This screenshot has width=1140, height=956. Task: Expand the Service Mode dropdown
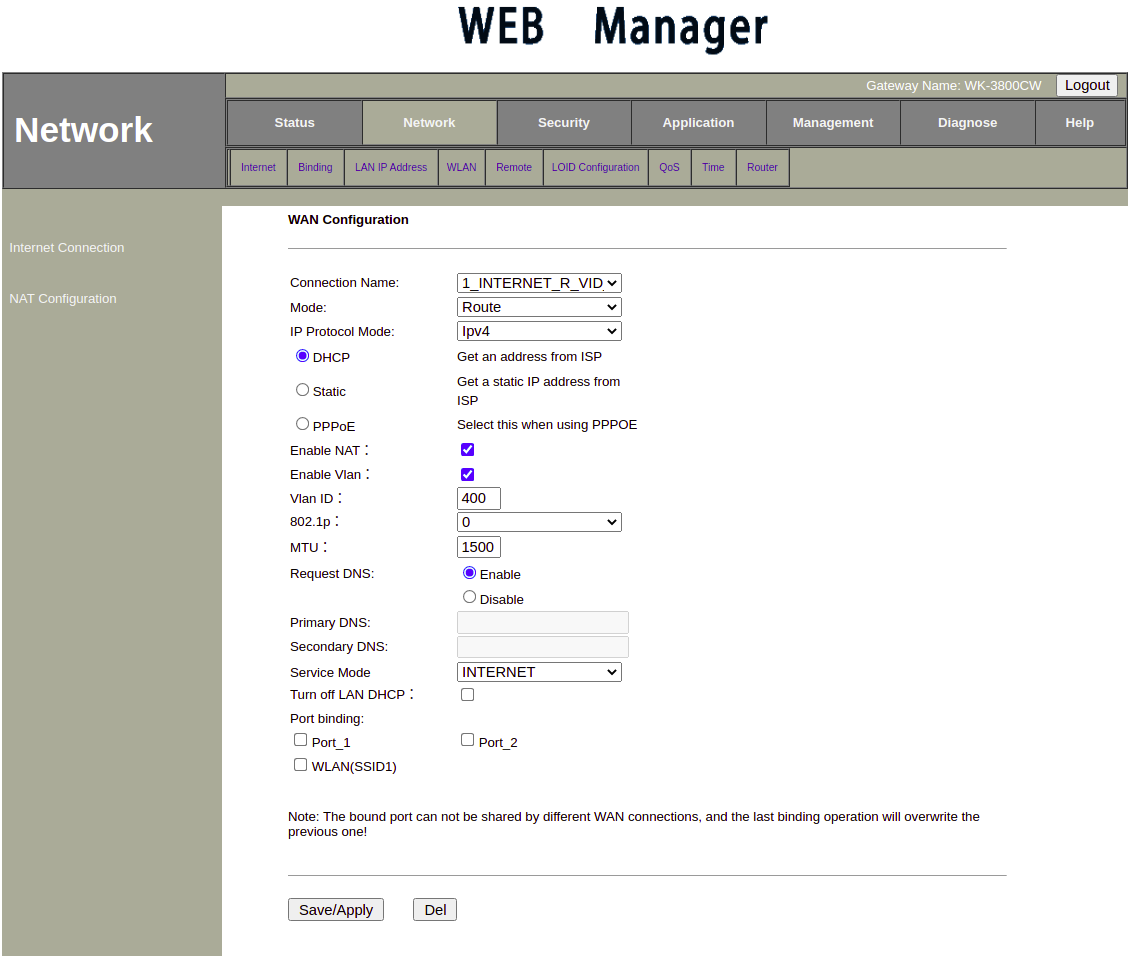(539, 672)
